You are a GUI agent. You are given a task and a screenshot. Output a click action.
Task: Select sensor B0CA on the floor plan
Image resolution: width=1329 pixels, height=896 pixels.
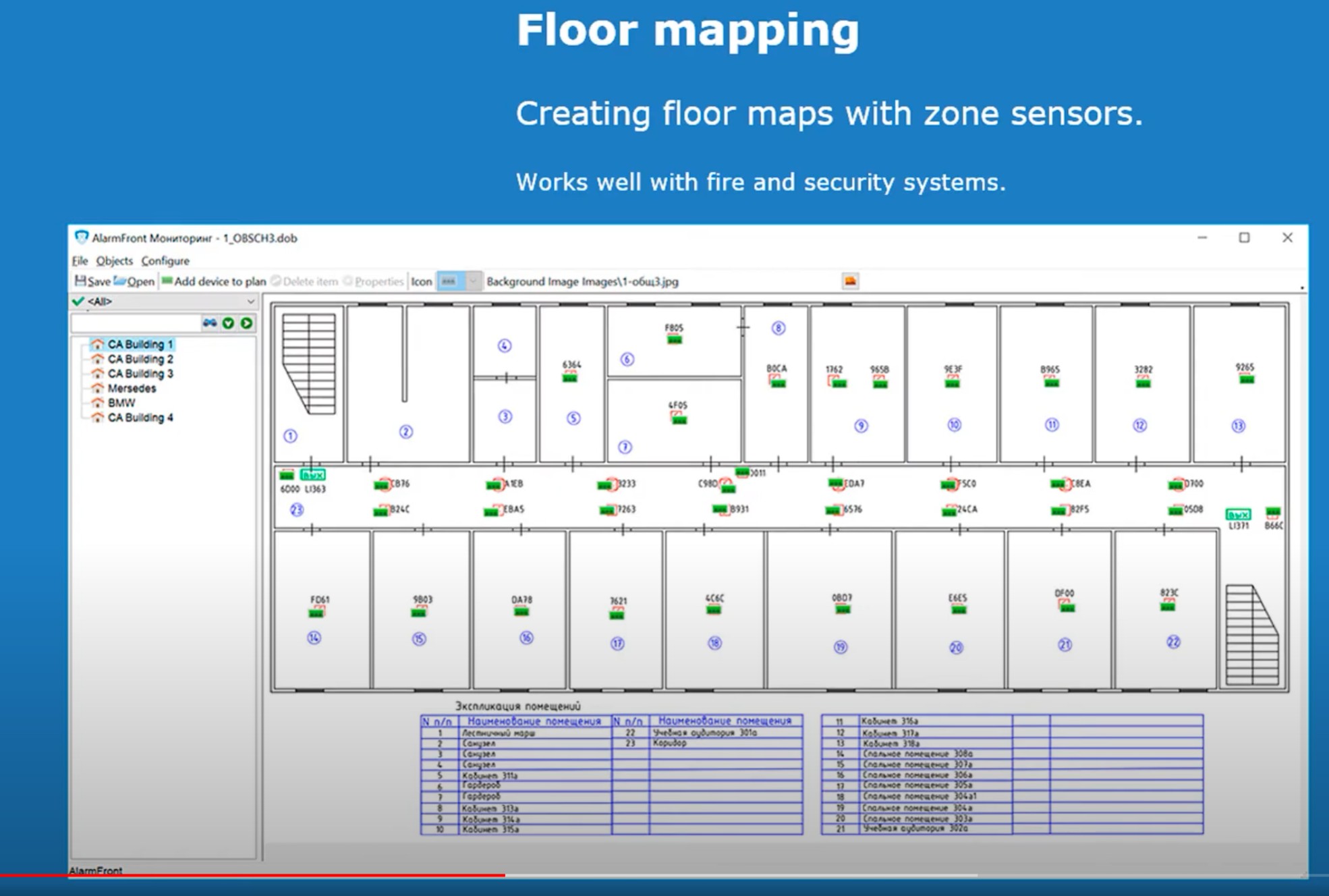click(x=777, y=382)
